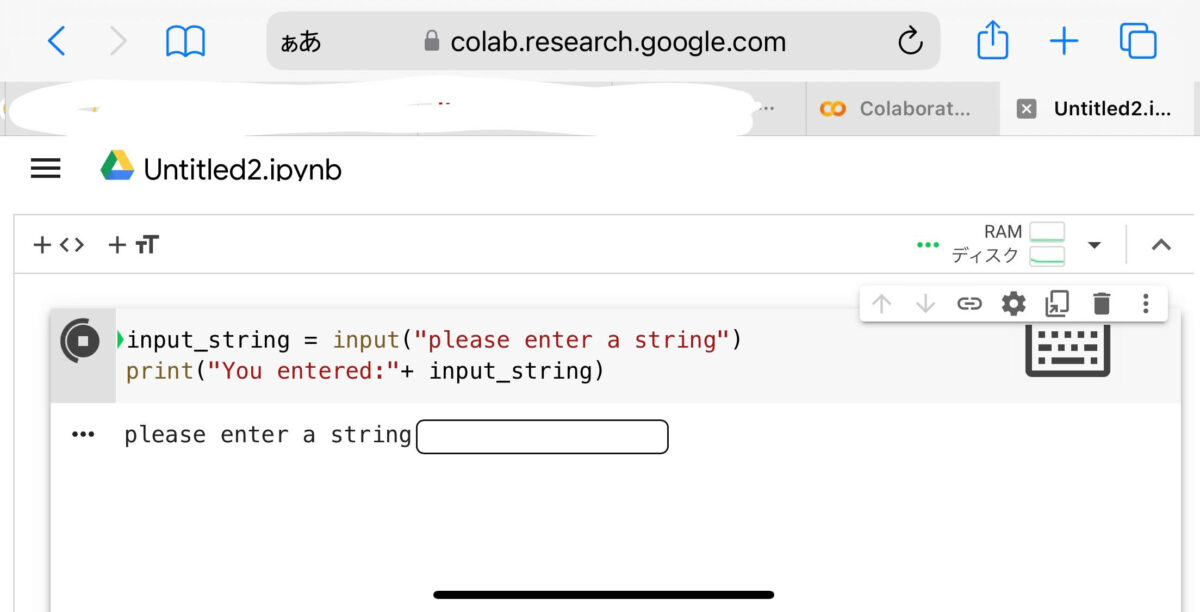This screenshot has height=612, width=1200.
Task: Switch to the Untitled2.ipynb browser tab
Action: (x=1110, y=108)
